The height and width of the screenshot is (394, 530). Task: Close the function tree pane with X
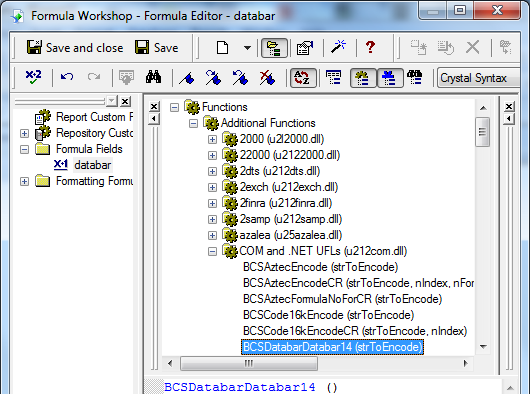154,107
